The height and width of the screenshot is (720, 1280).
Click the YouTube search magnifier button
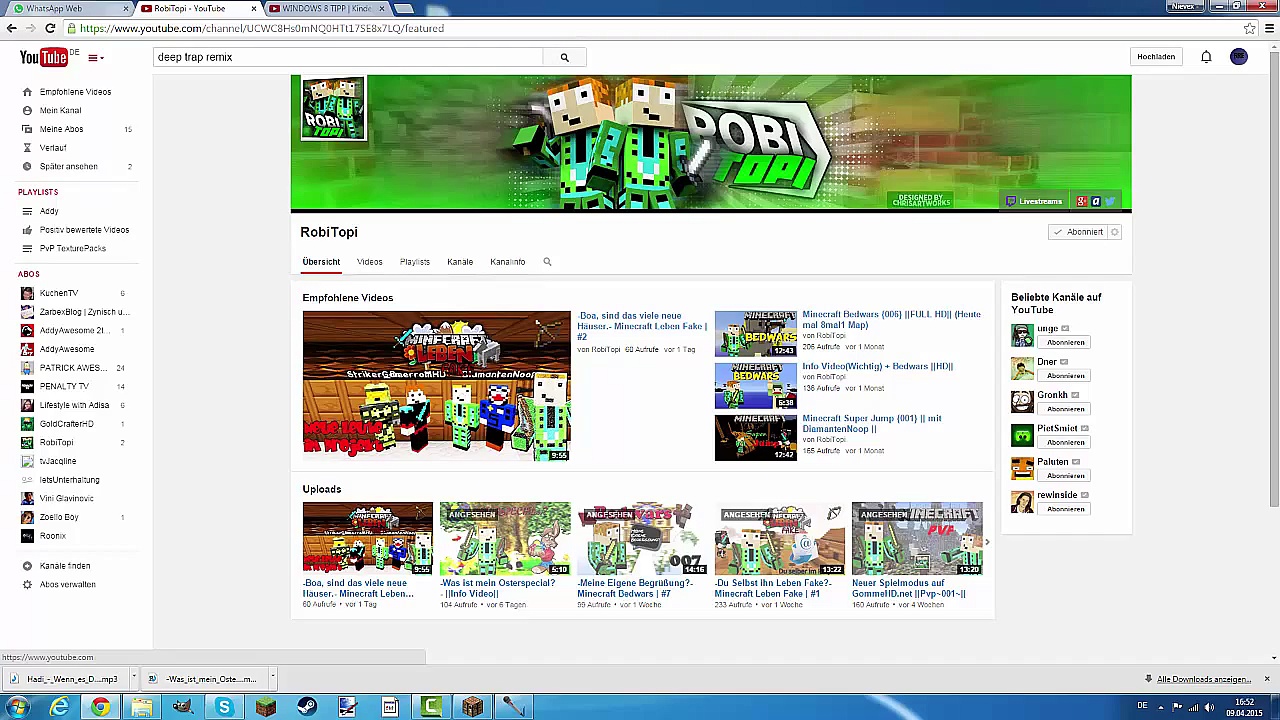[564, 57]
